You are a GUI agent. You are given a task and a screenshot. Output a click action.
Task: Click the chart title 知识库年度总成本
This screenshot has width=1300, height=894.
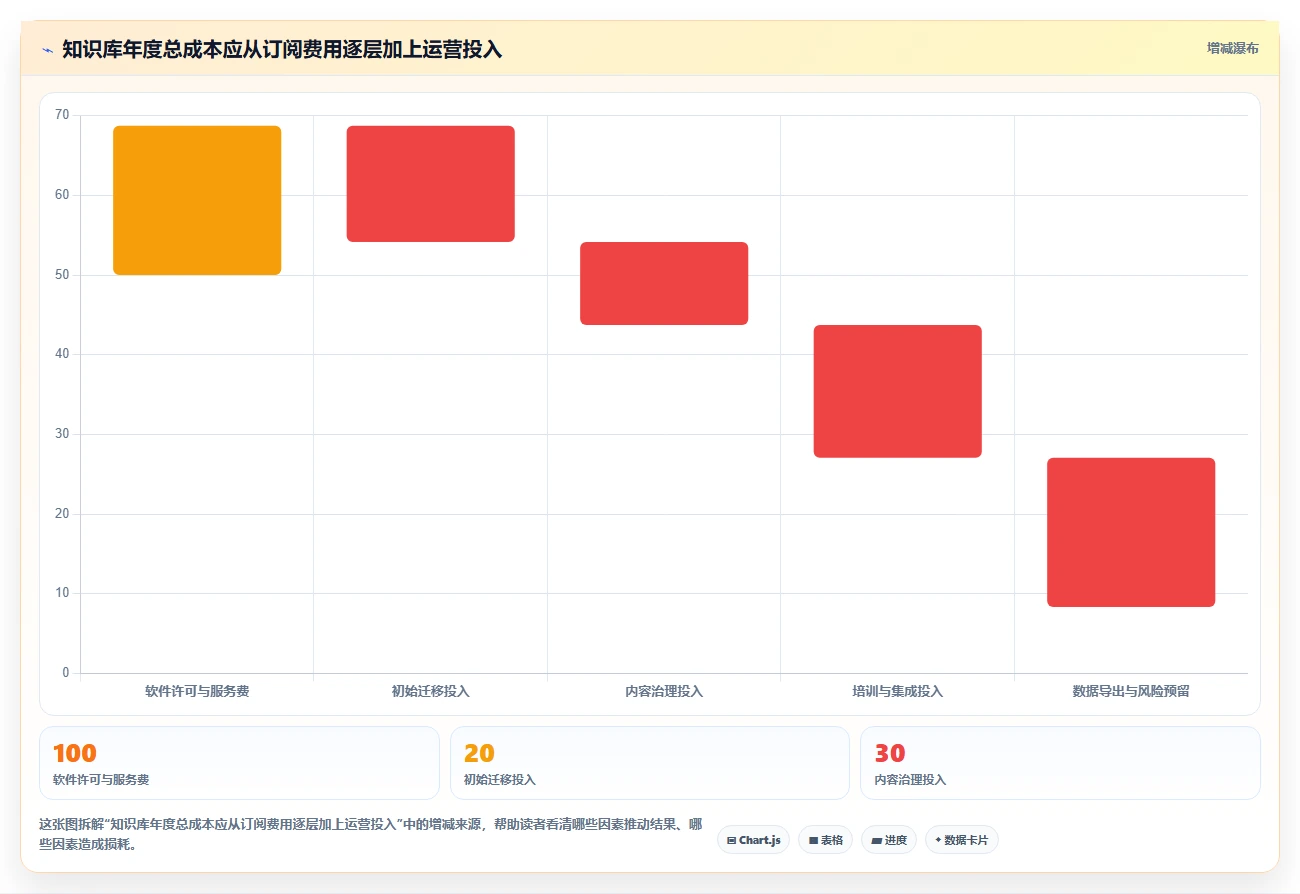[x=282, y=49]
